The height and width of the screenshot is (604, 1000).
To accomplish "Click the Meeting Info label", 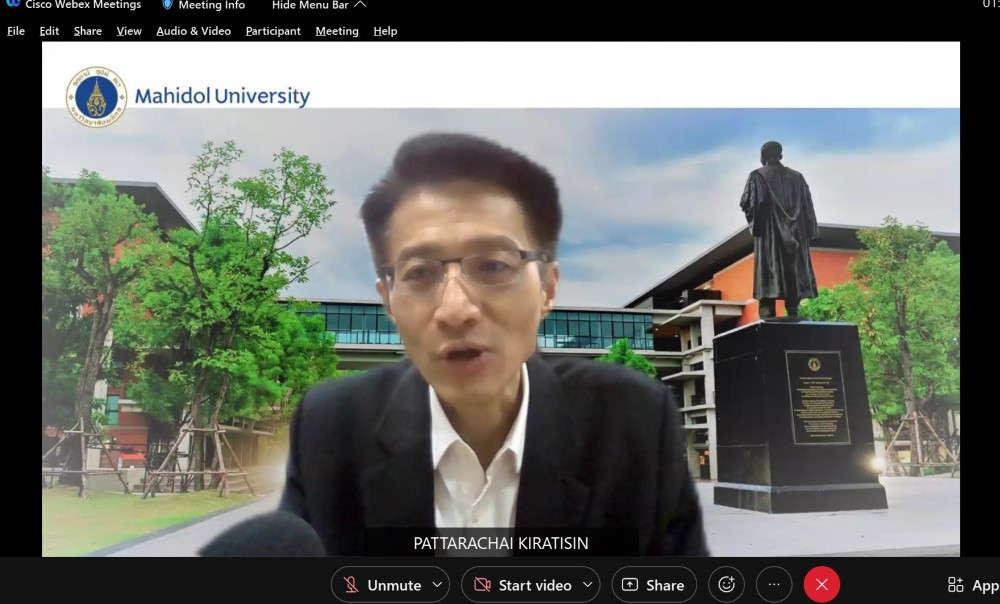I will [x=212, y=5].
